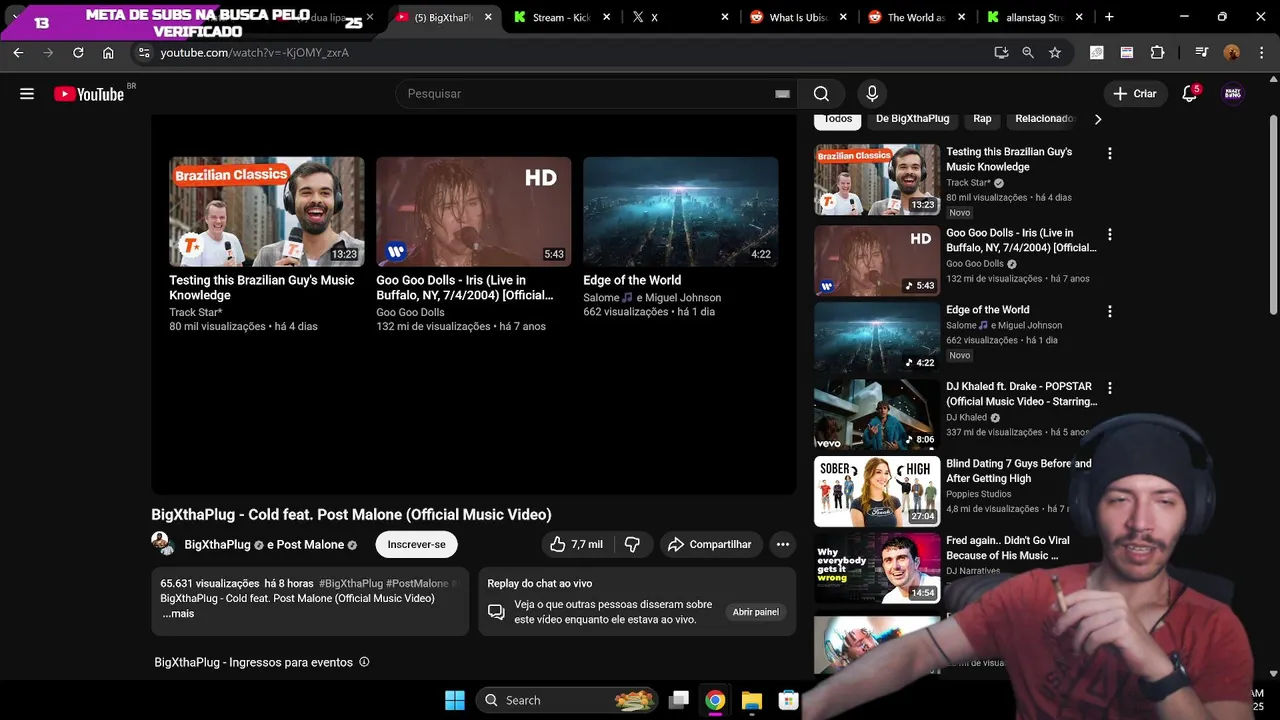1280x720 pixels.
Task: Open end-screen Edge of the World thumbnail
Action: tap(681, 211)
